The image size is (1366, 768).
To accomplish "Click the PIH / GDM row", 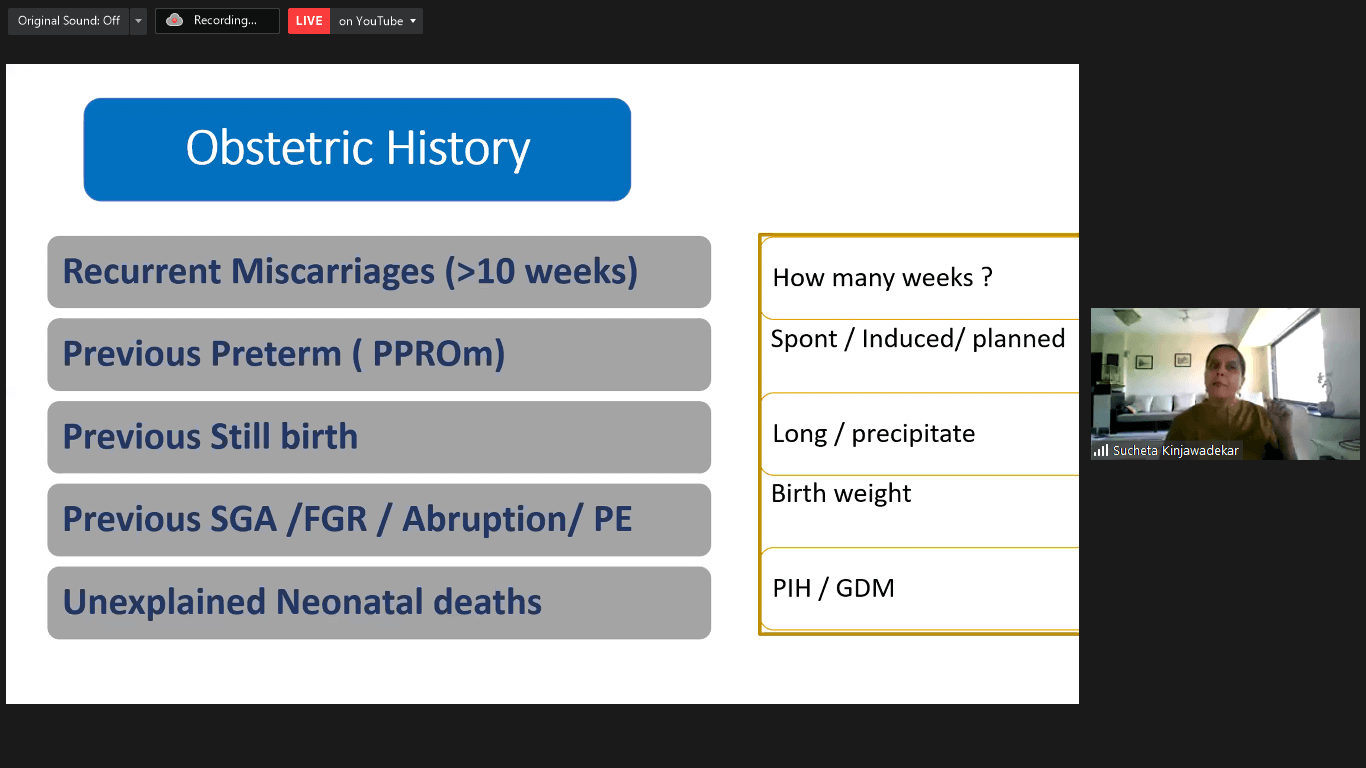I will pyautogui.click(x=919, y=588).
